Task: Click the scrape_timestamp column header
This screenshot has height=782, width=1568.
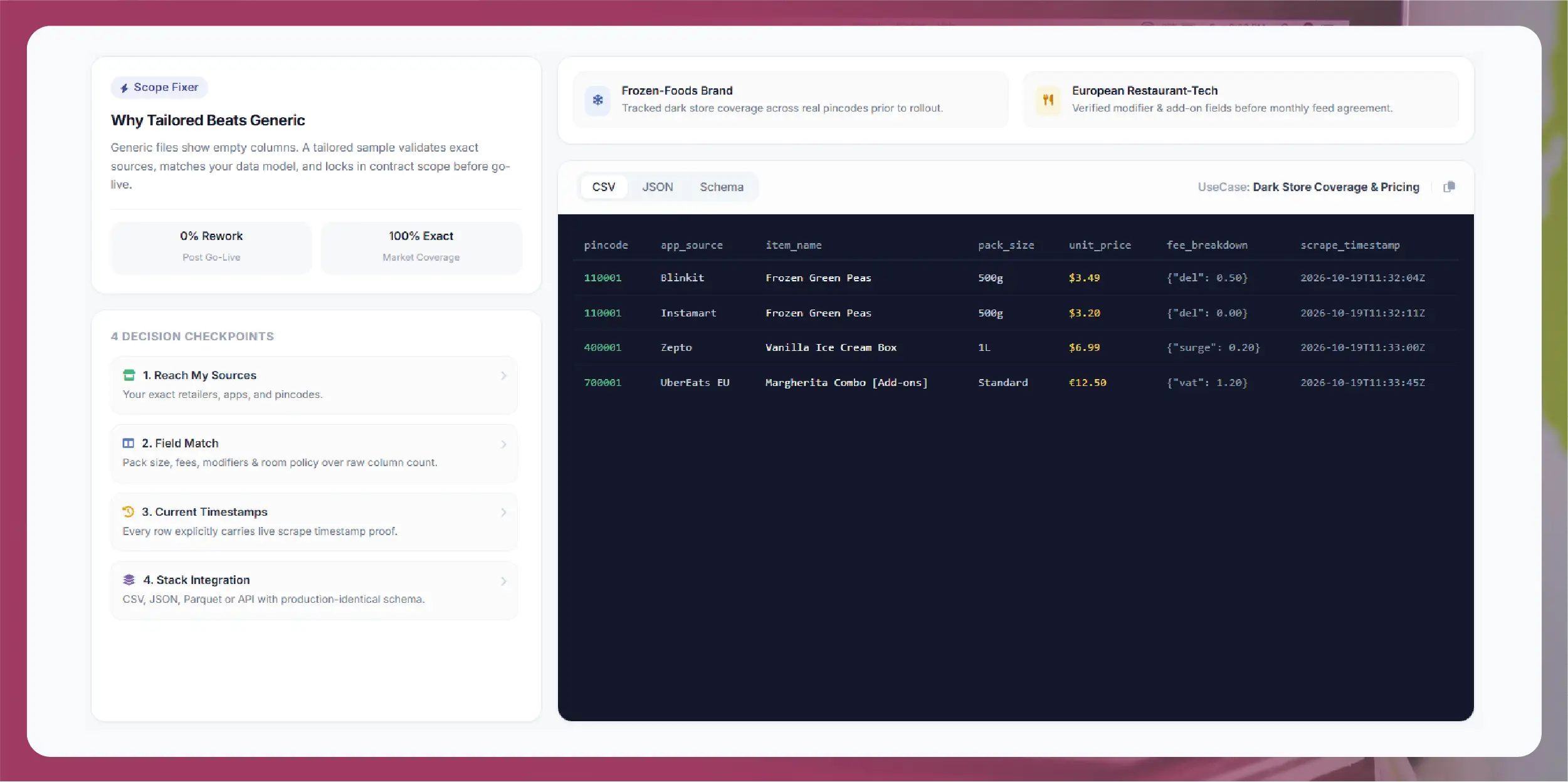Action: [1350, 245]
